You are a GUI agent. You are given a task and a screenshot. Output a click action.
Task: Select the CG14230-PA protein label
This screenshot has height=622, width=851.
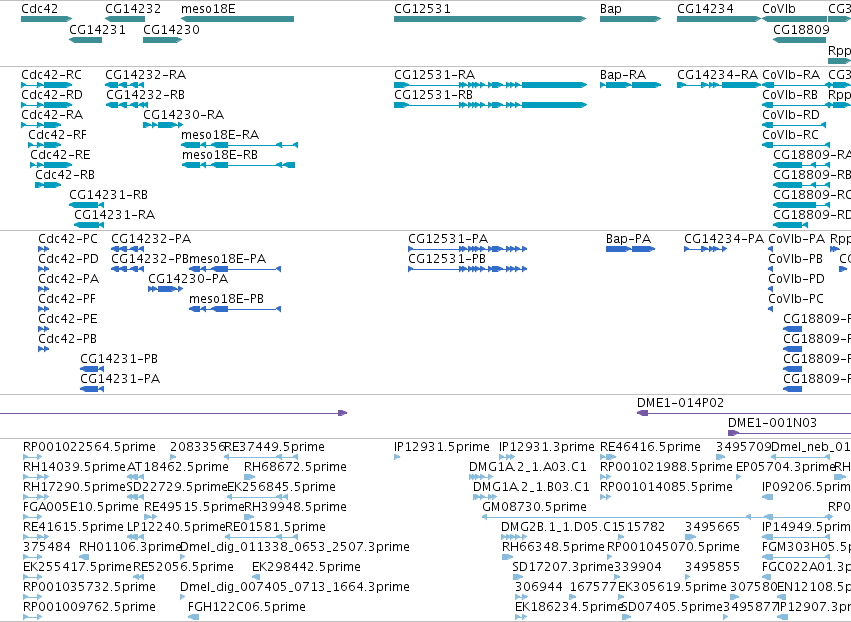[x=188, y=278]
